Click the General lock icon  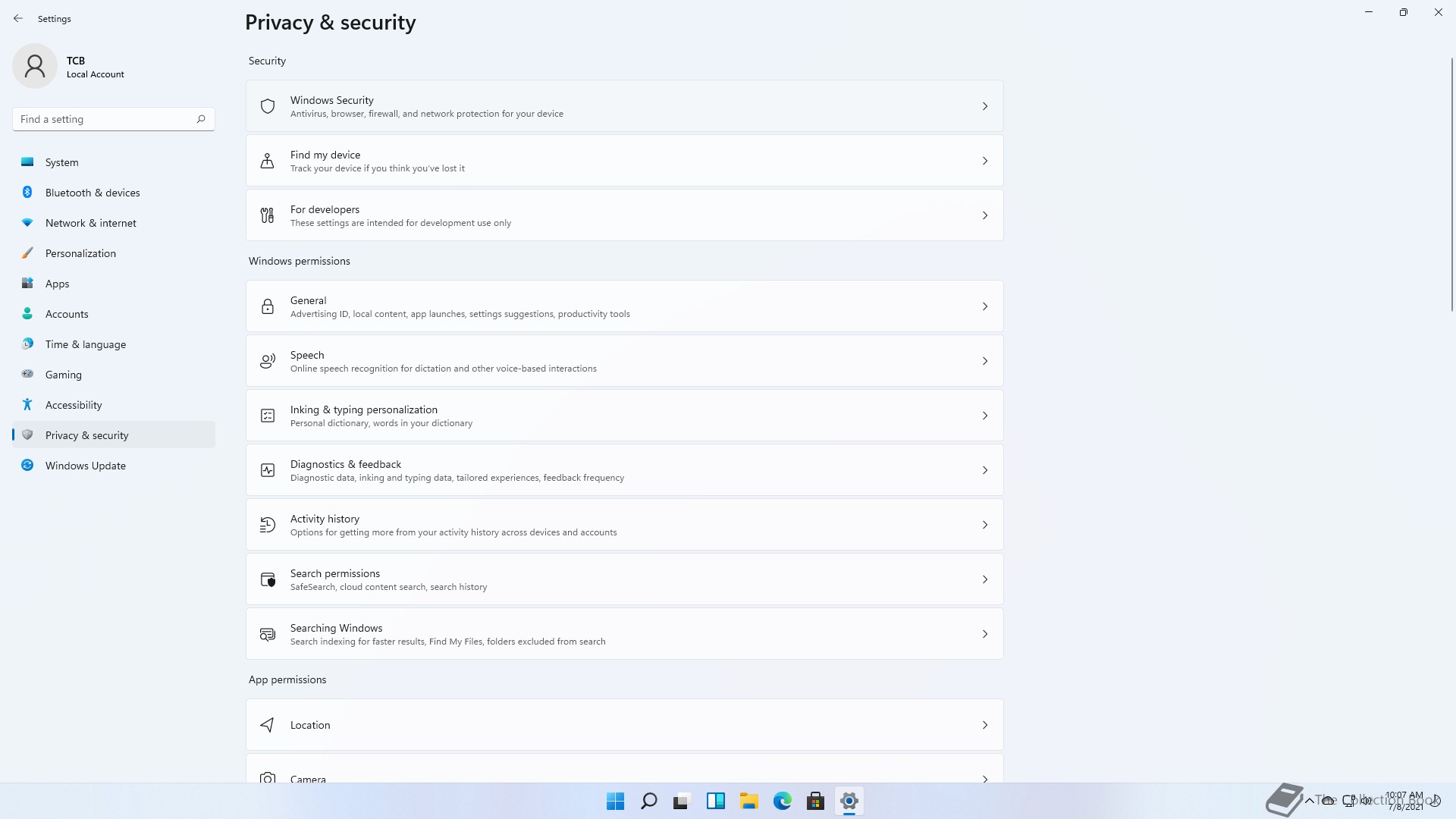(x=268, y=306)
